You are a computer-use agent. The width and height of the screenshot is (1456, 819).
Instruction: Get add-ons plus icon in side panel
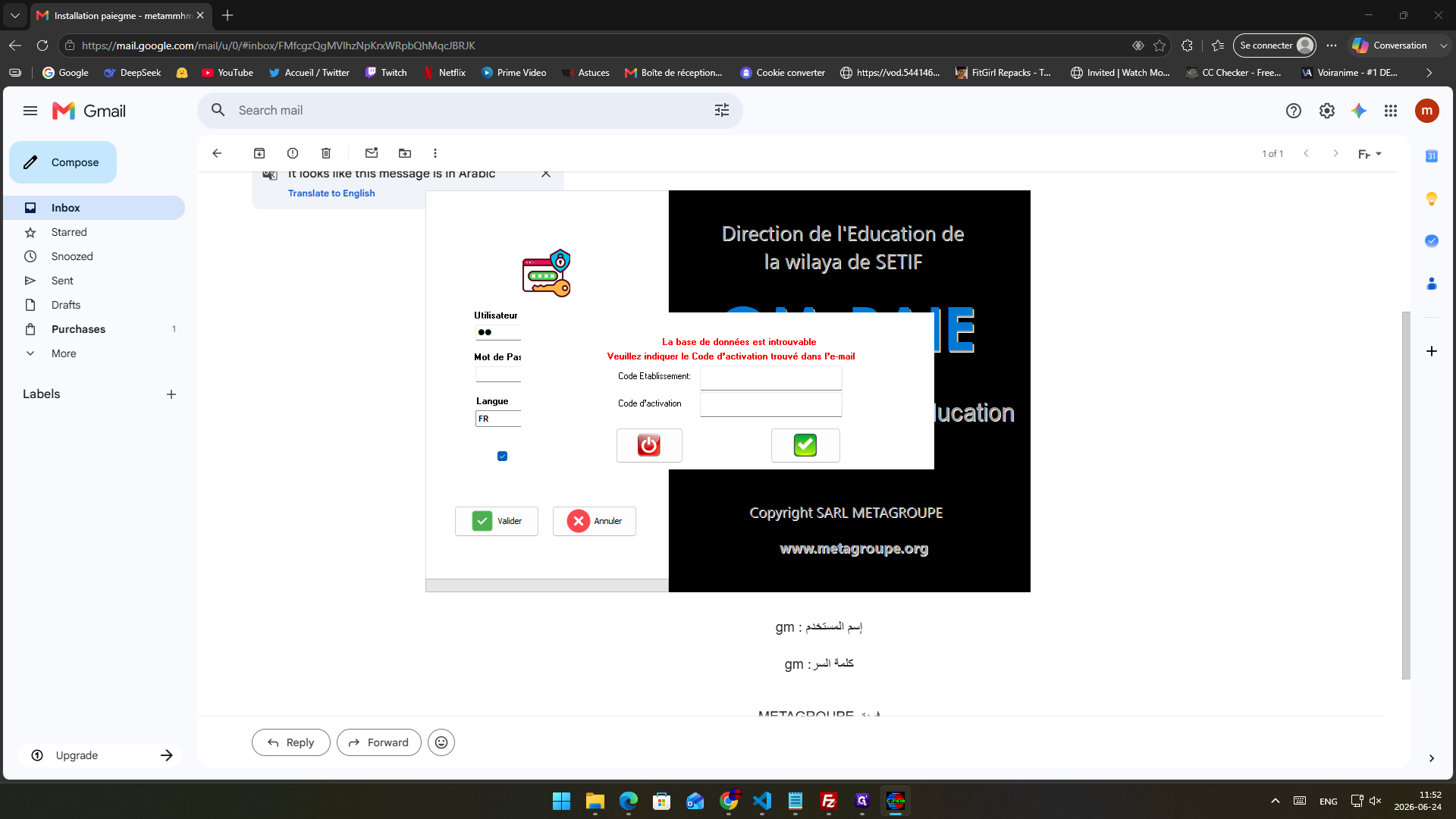point(1432,351)
